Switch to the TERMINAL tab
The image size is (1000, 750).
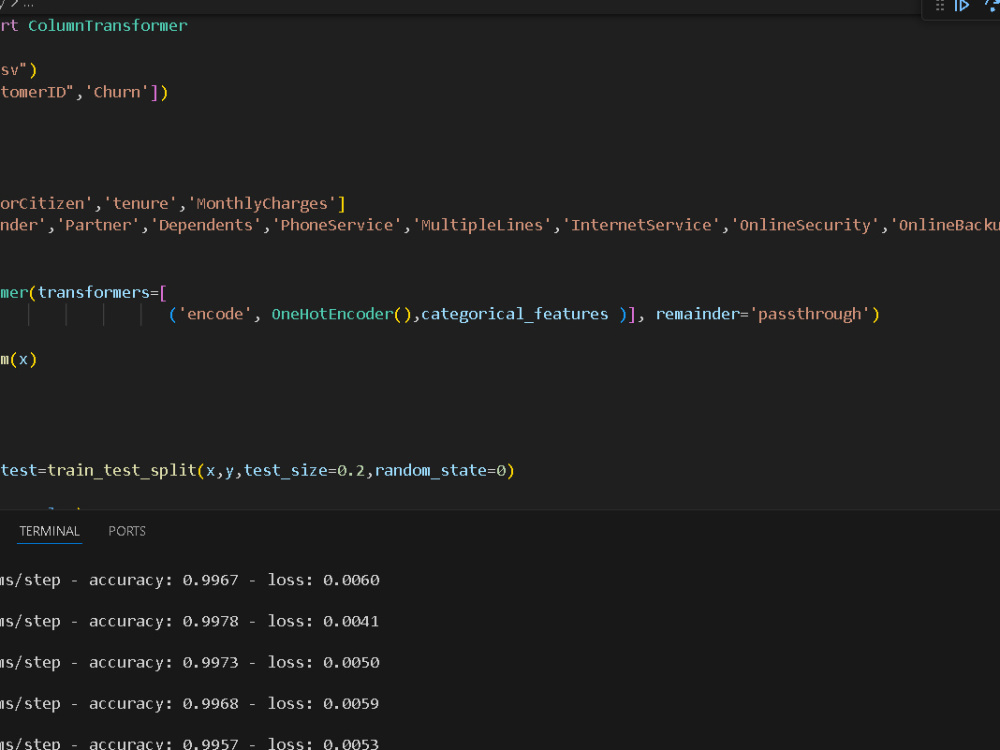point(49,531)
